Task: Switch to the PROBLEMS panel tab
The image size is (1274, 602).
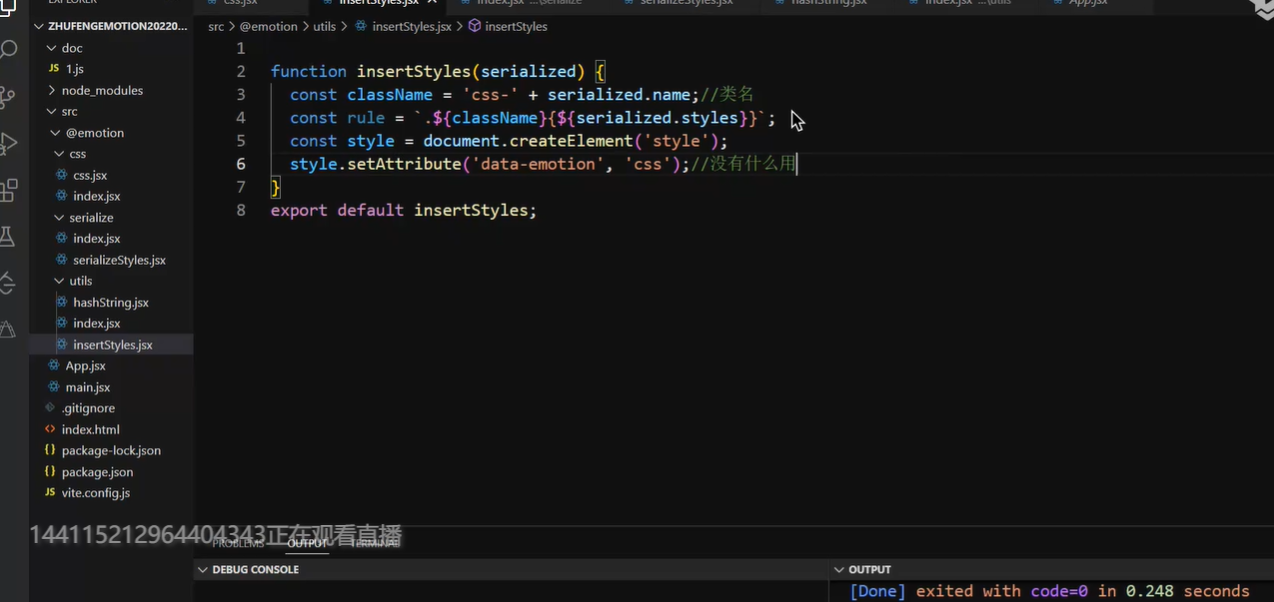Action: 238,543
